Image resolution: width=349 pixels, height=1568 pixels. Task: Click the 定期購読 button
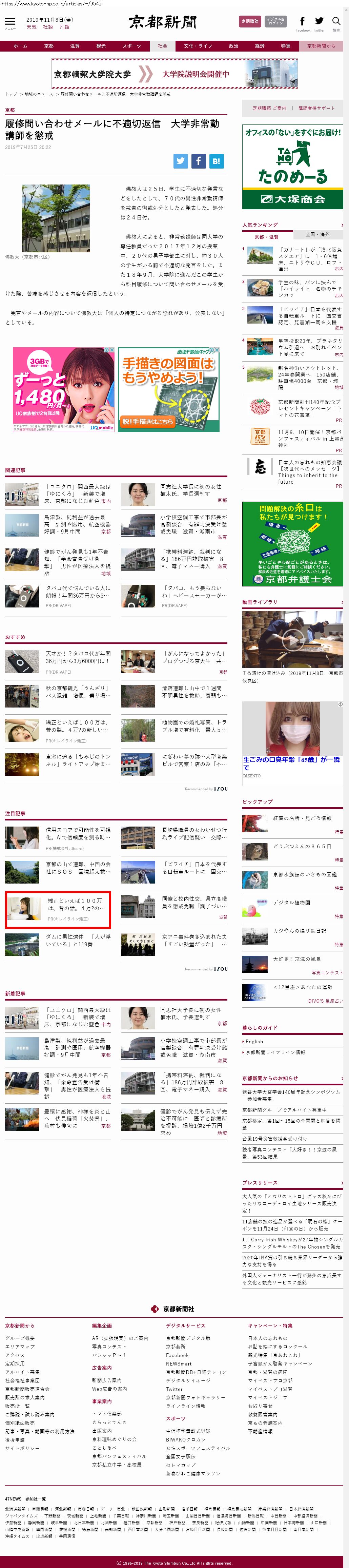[250, 22]
